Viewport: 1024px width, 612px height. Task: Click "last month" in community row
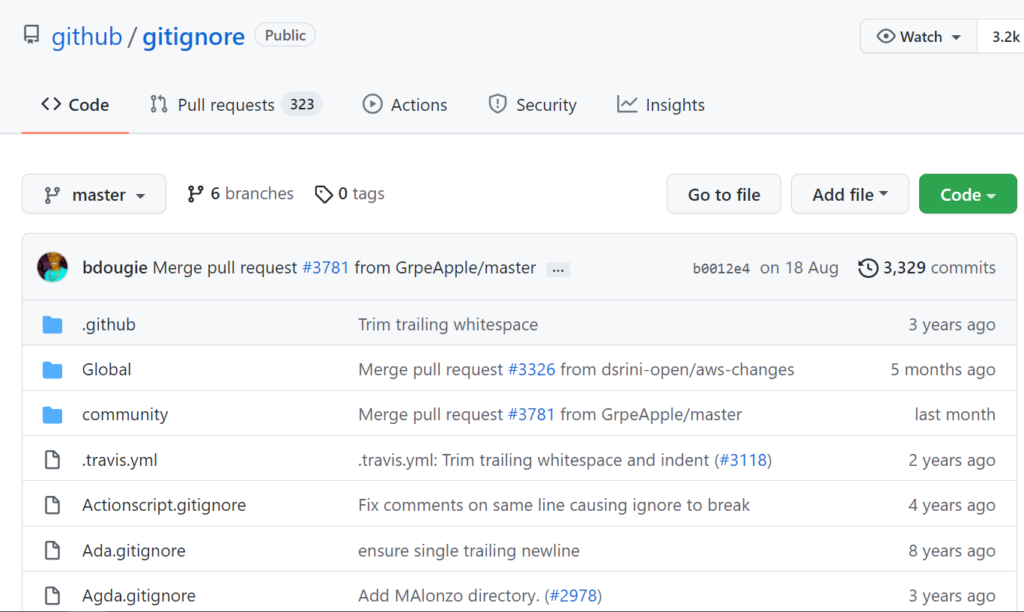click(x=955, y=415)
